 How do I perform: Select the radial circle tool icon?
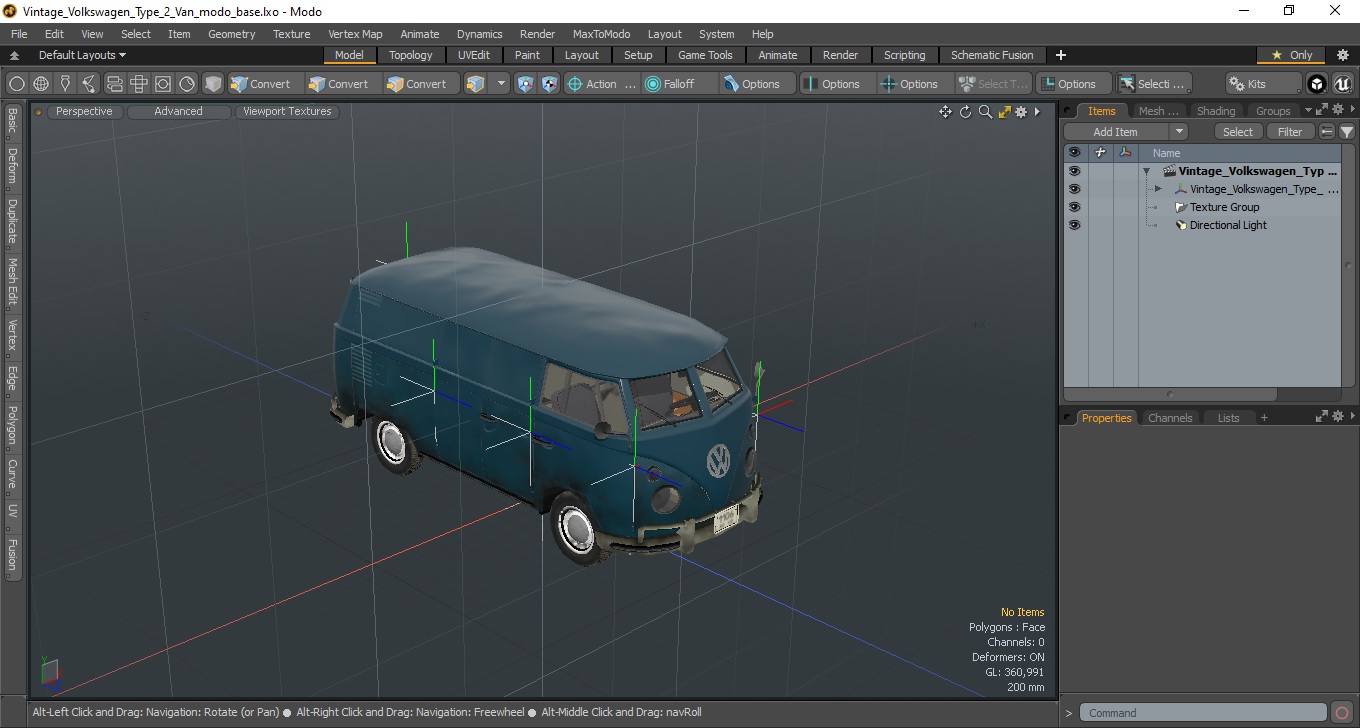point(187,84)
